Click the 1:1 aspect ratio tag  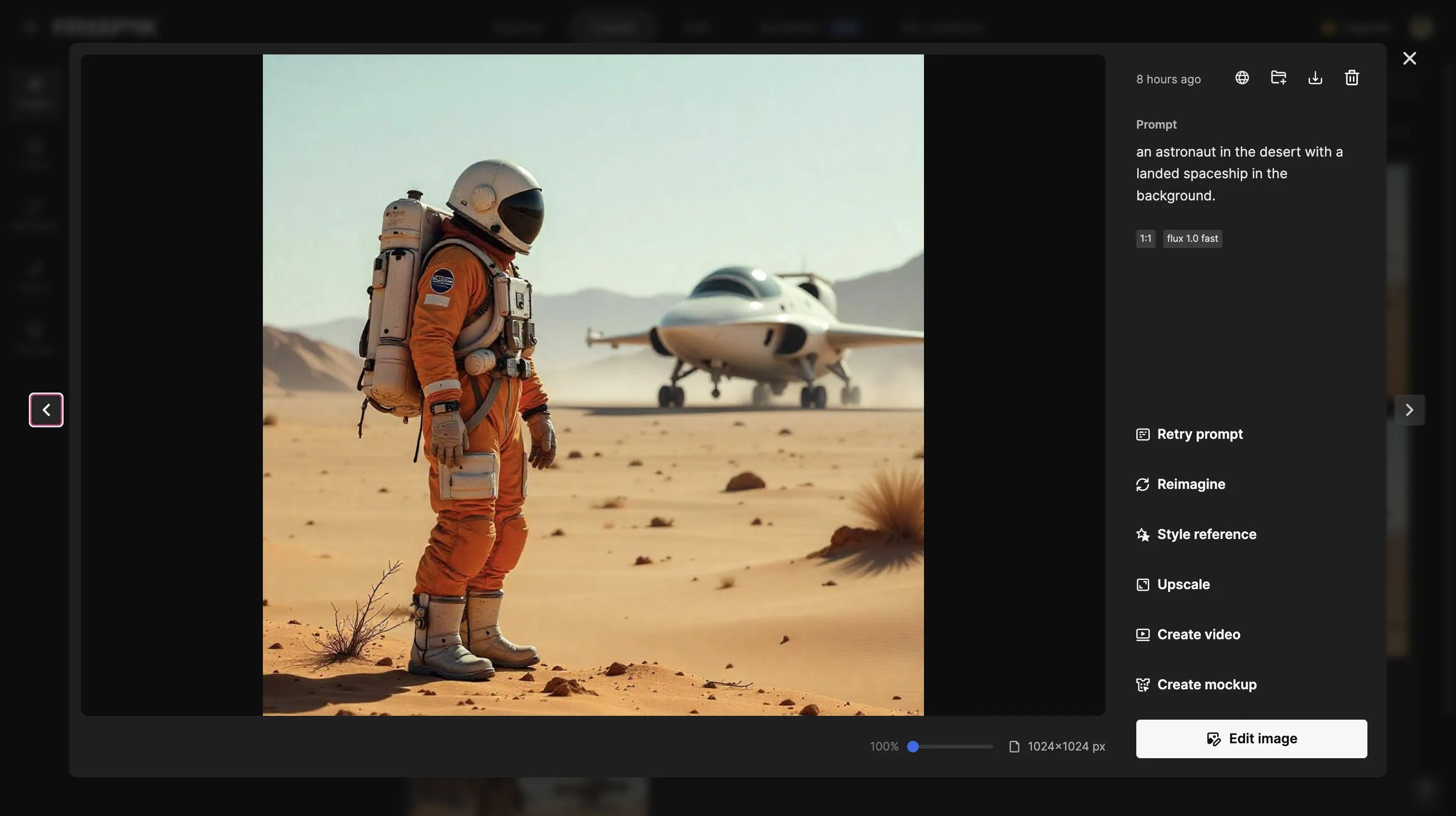tap(1145, 238)
